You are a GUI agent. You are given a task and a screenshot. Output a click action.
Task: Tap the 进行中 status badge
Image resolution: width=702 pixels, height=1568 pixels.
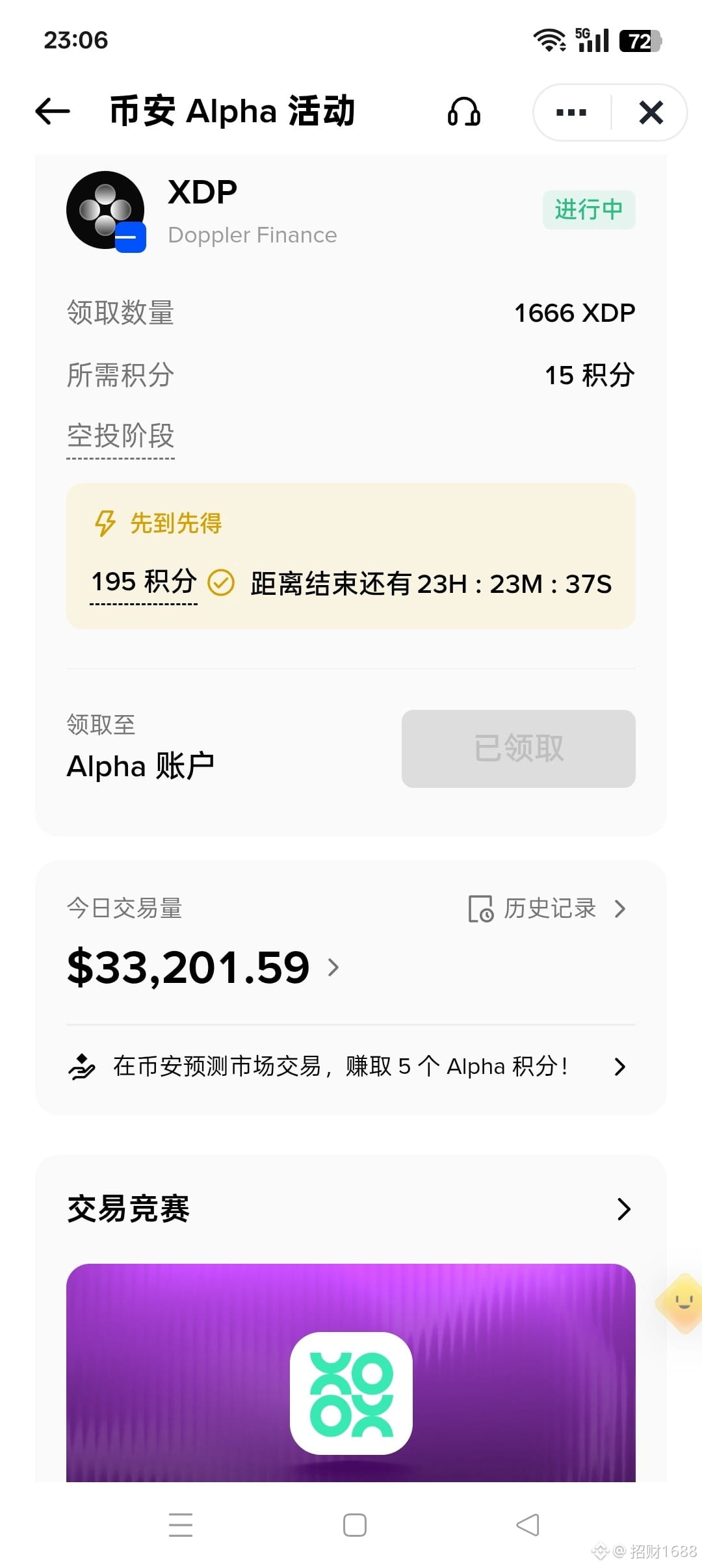tap(589, 210)
